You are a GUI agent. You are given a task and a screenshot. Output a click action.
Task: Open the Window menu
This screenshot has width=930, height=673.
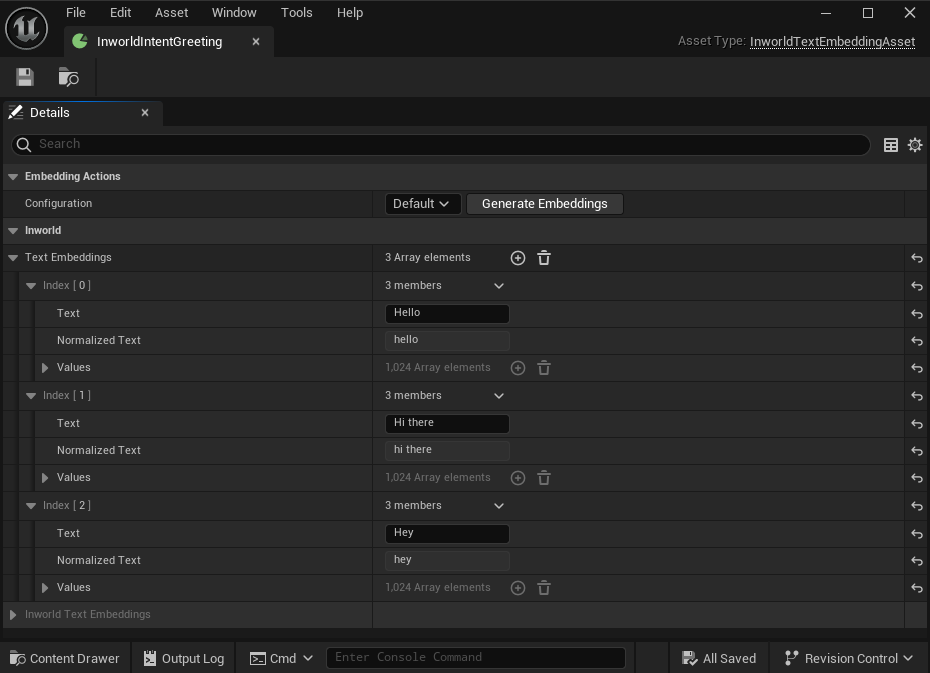[x=234, y=12]
